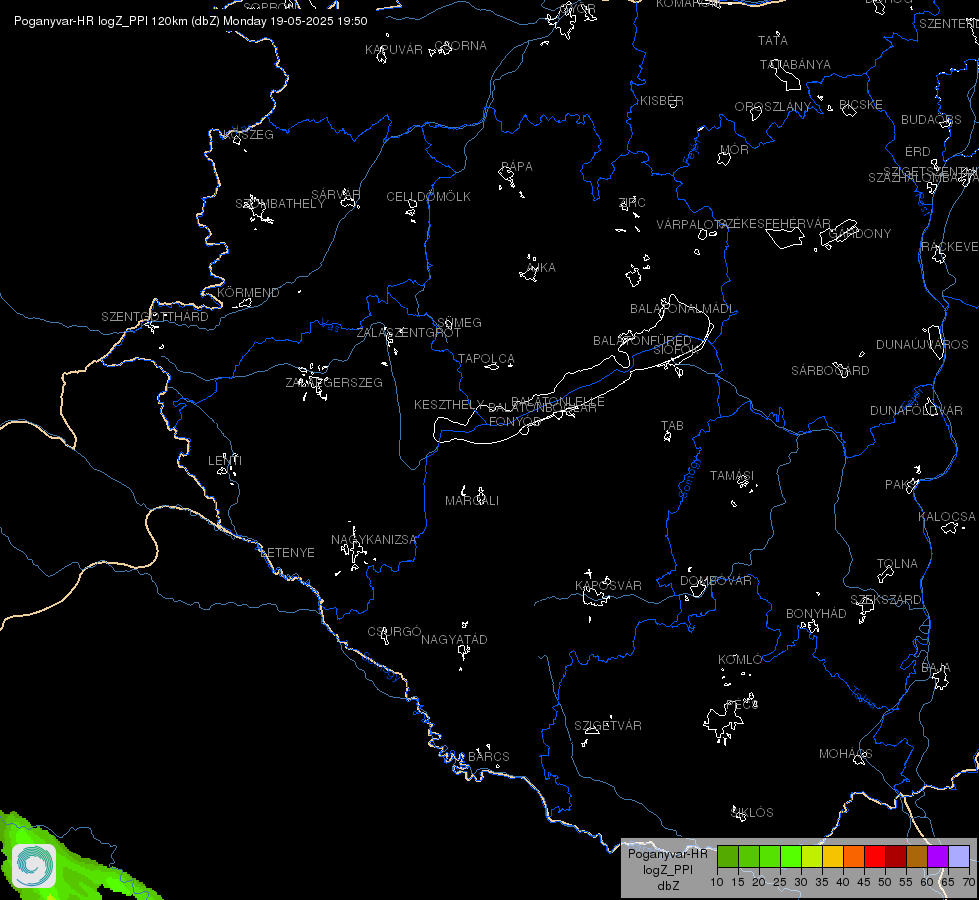Screen dimensions: 979x900
Task: Click the OROSZLÁNY label
Action: (x=773, y=107)
